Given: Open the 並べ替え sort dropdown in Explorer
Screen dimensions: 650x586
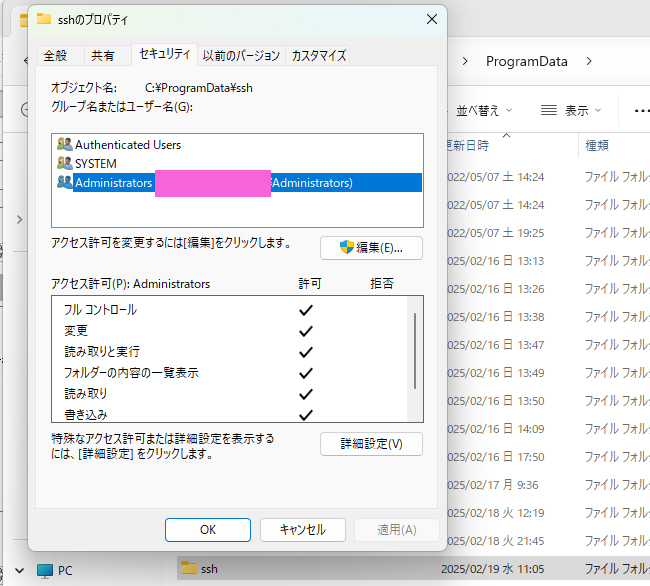Looking at the screenshot, I should click(484, 110).
